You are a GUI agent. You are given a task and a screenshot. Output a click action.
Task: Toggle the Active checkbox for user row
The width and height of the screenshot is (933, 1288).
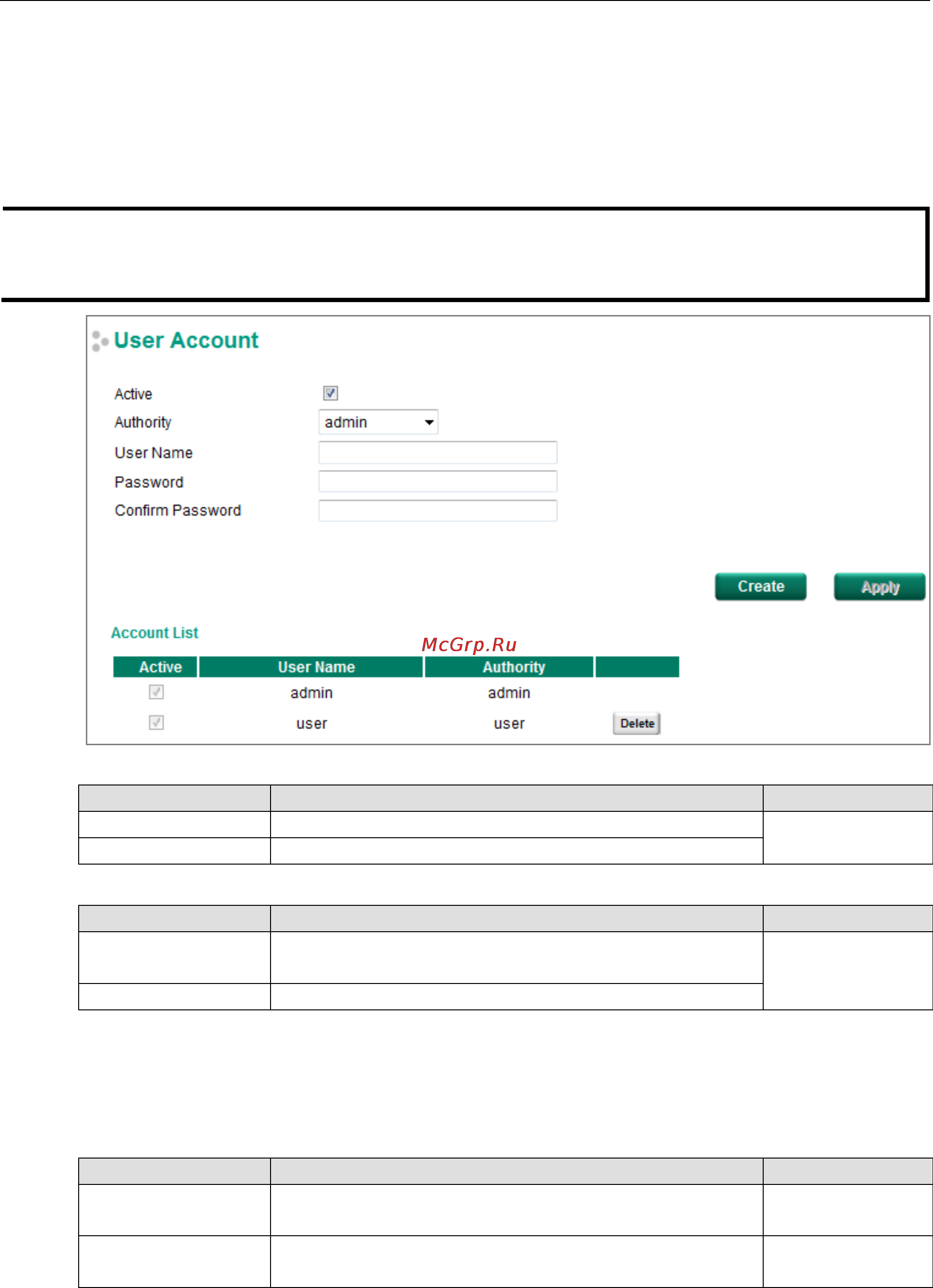pyautogui.click(x=156, y=722)
